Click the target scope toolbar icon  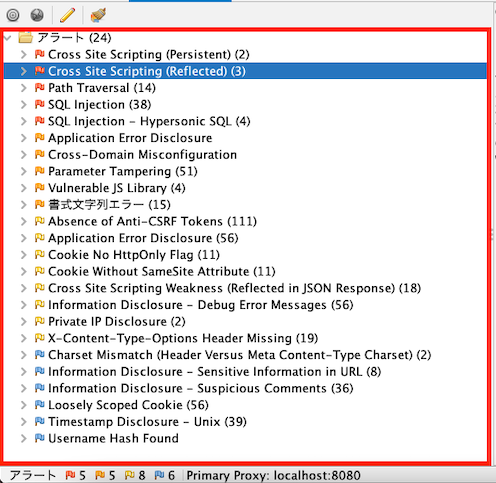pos(13,15)
